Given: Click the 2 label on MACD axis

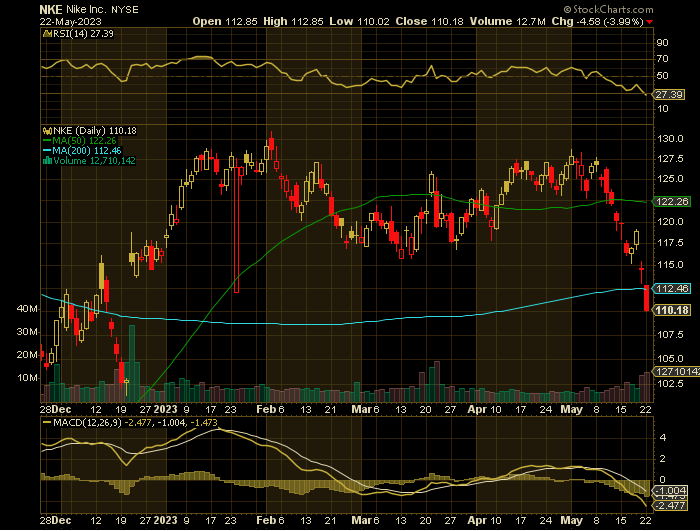Looking at the screenshot, I should (662, 459).
